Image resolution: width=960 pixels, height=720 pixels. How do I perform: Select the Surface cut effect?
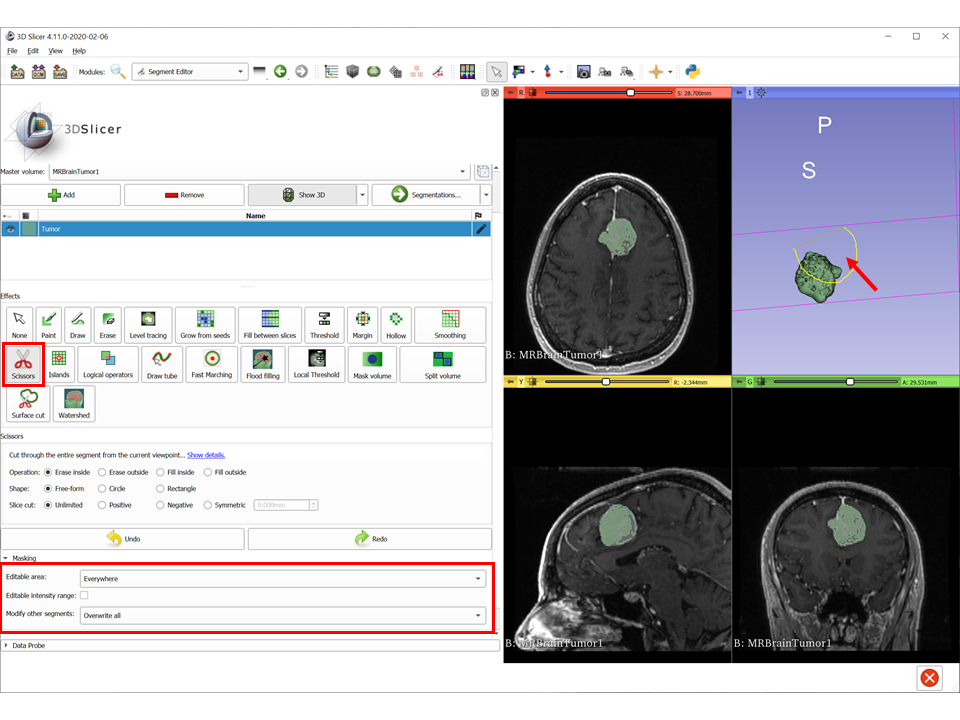(28, 404)
